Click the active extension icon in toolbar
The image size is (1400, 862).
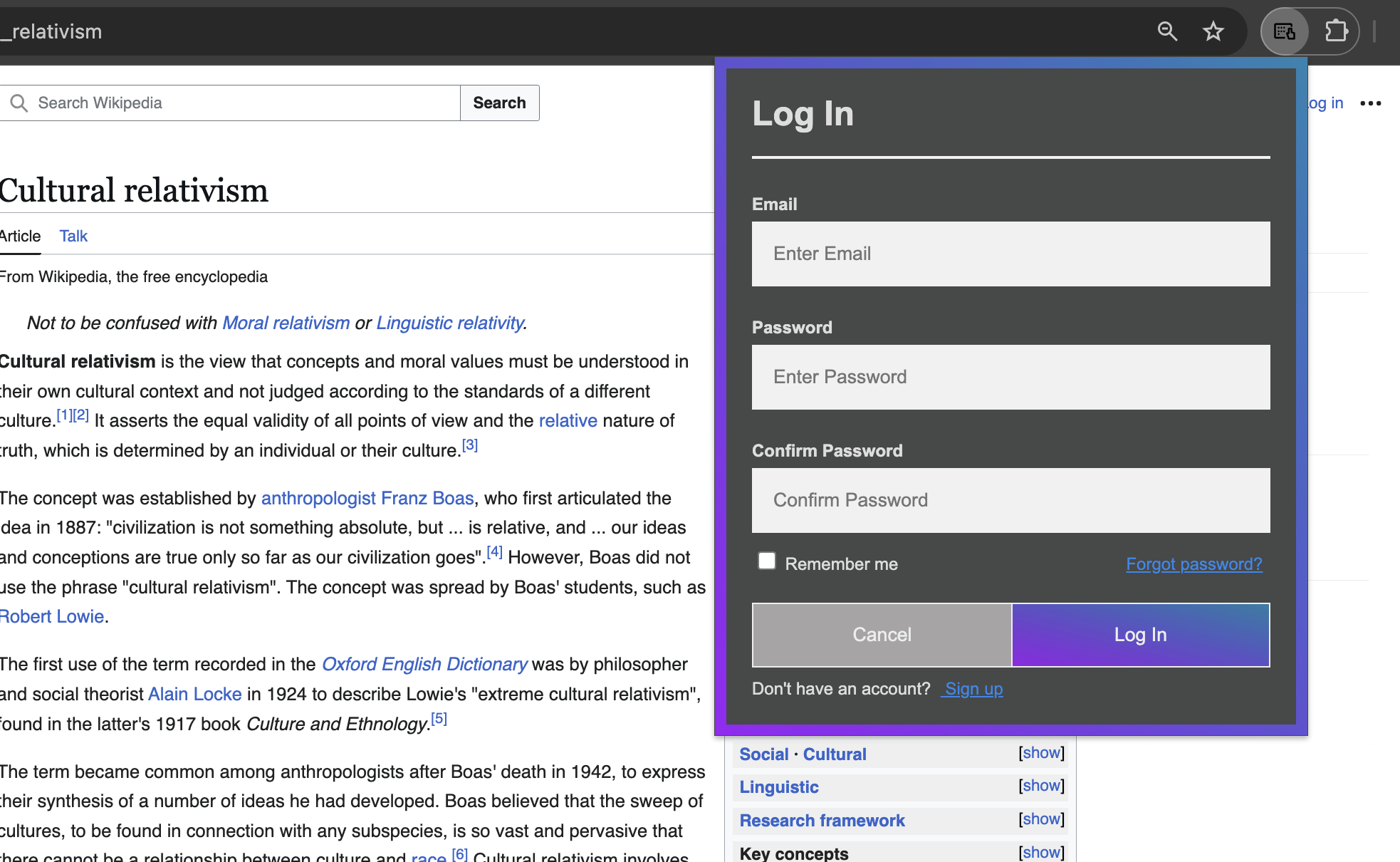pyautogui.click(x=1284, y=31)
